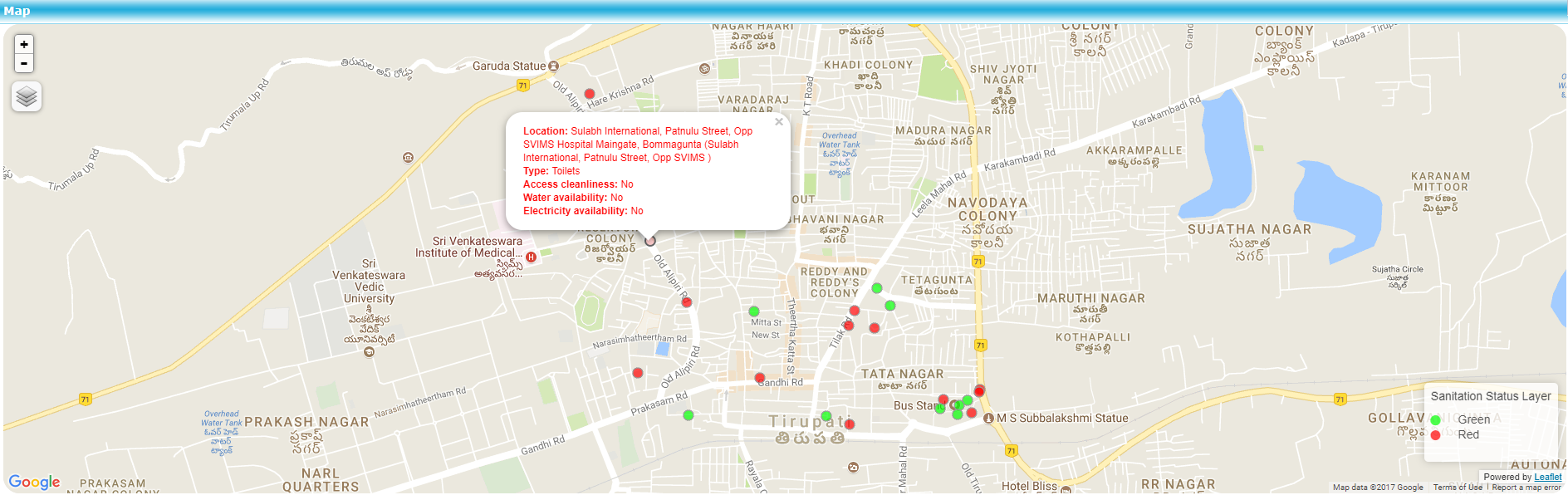Click the M S Subbalakshmi Statue icon
This screenshot has width=1568, height=495.
[x=988, y=418]
